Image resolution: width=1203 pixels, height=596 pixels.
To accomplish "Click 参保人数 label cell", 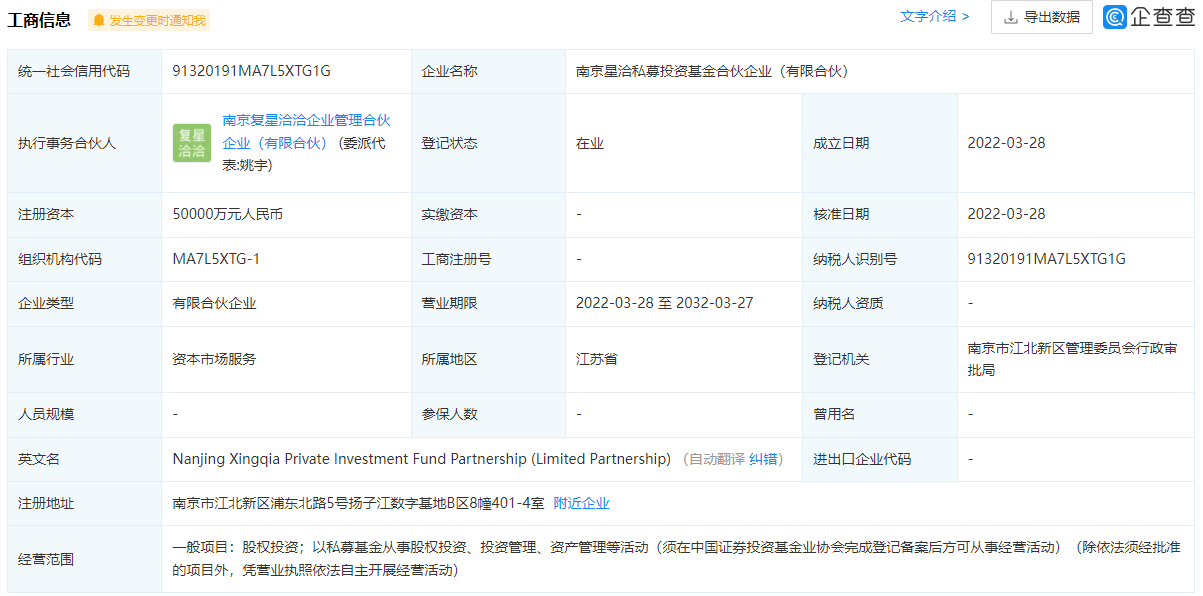I will point(488,414).
